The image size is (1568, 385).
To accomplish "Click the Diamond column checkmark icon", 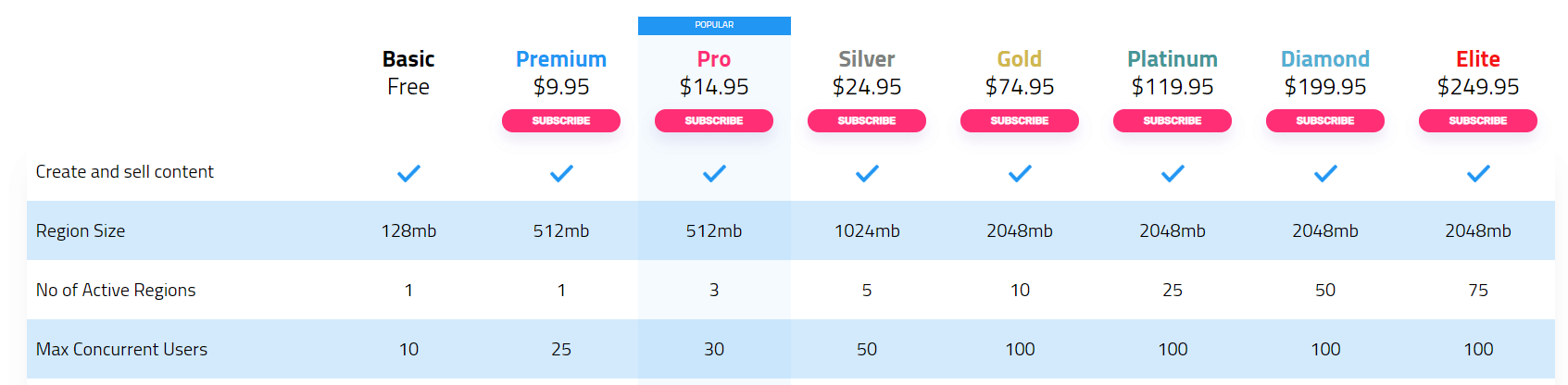I will pyautogui.click(x=1325, y=173).
